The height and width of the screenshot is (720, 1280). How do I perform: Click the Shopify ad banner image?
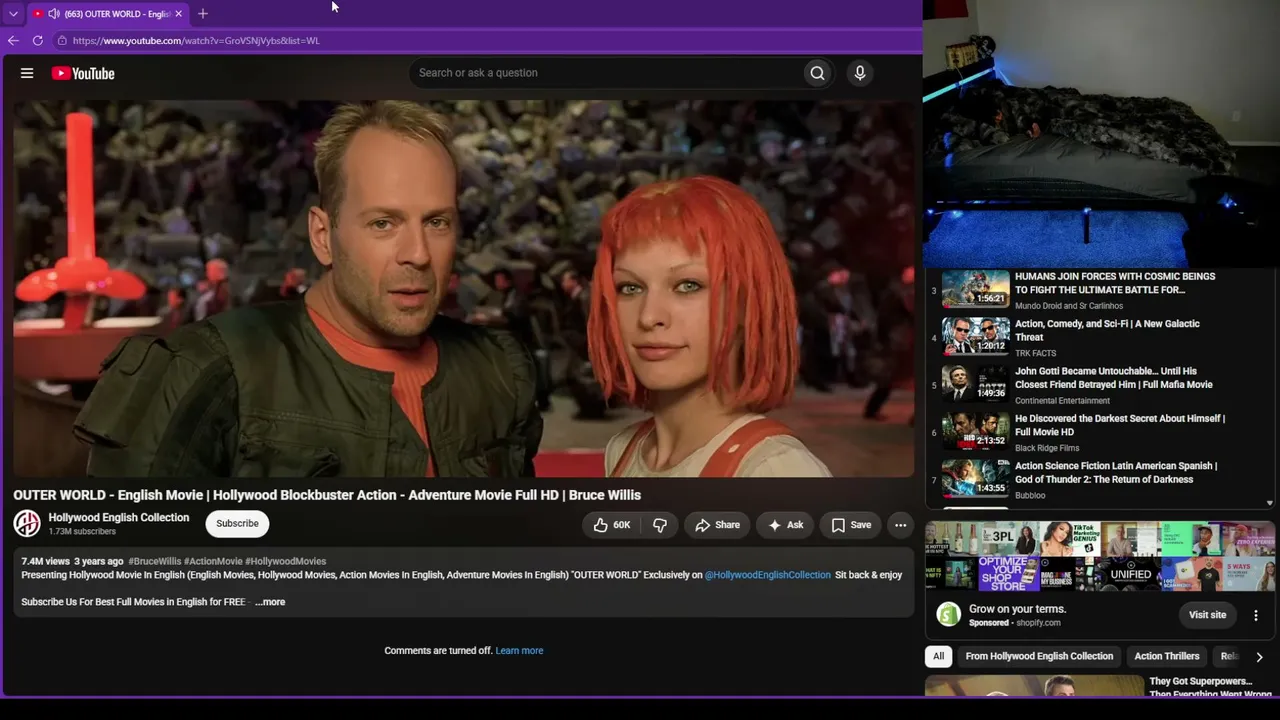[1100, 557]
